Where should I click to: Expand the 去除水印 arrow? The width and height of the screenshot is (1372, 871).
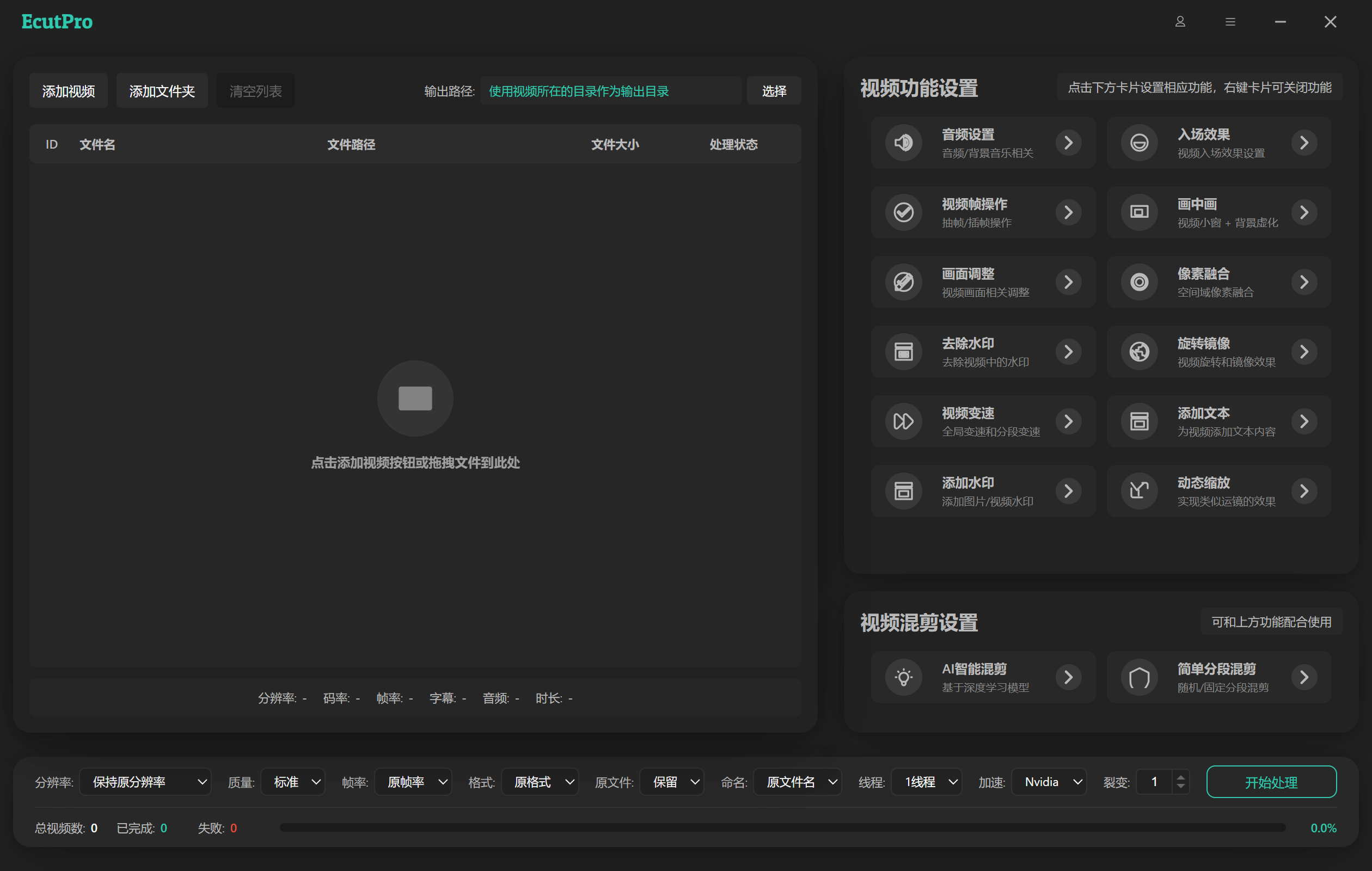pyautogui.click(x=1068, y=352)
